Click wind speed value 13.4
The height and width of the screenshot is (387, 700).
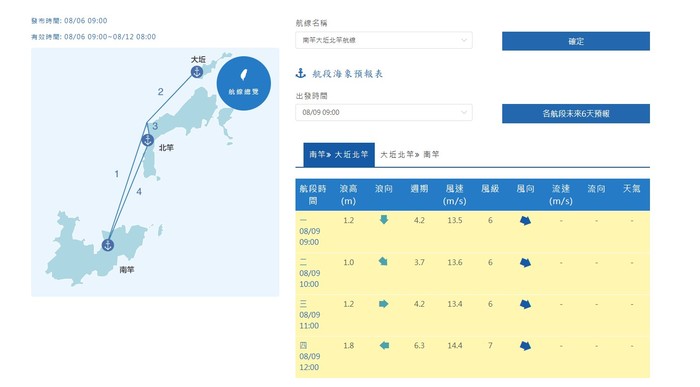tap(454, 304)
